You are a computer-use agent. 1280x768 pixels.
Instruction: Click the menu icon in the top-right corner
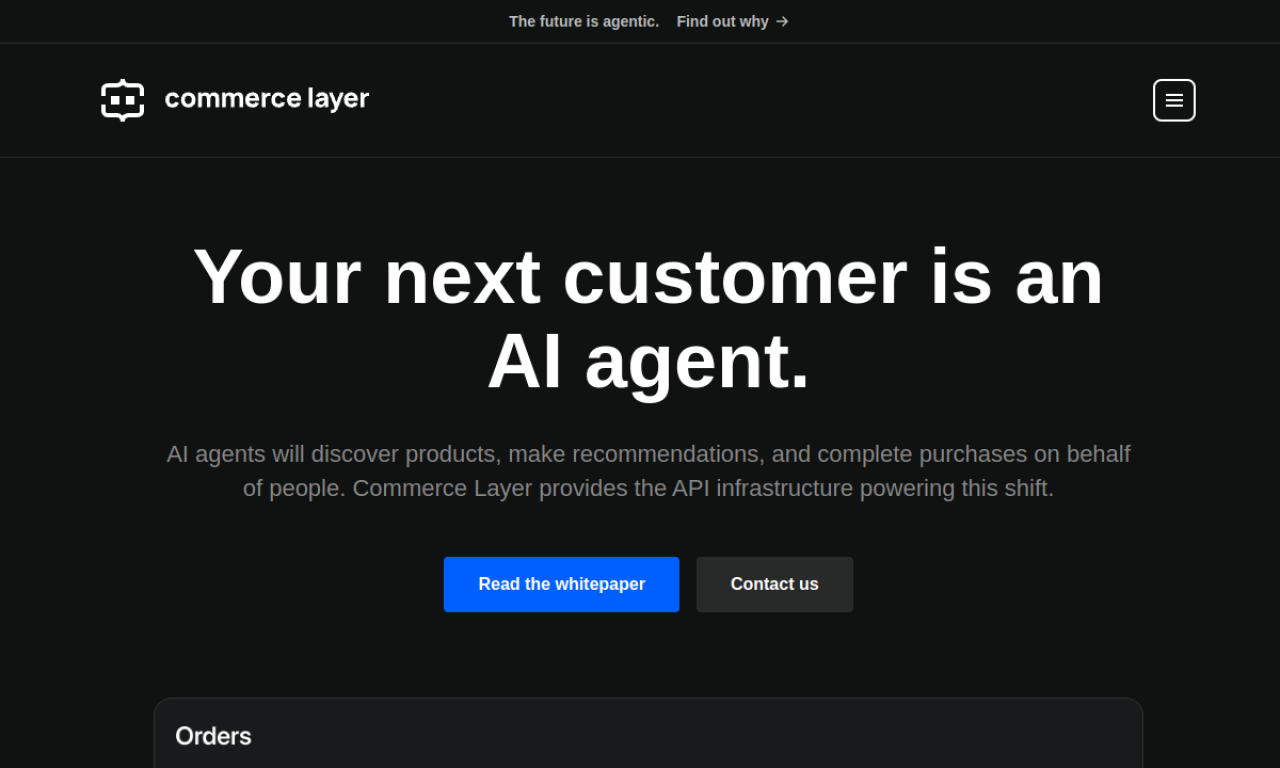pos(1174,100)
